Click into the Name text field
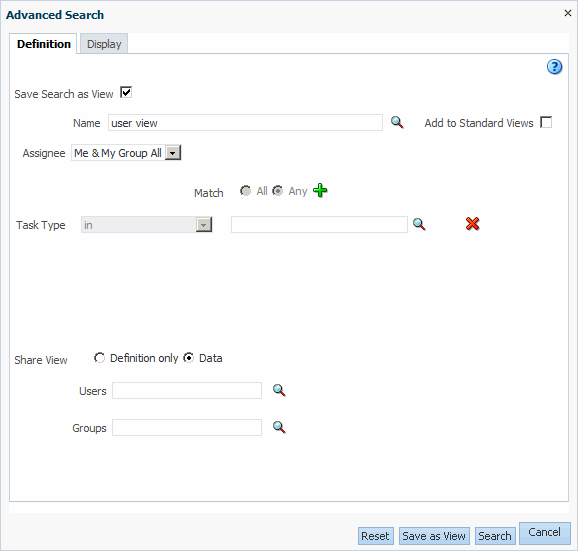Viewport: 578px width, 551px height. click(x=245, y=122)
